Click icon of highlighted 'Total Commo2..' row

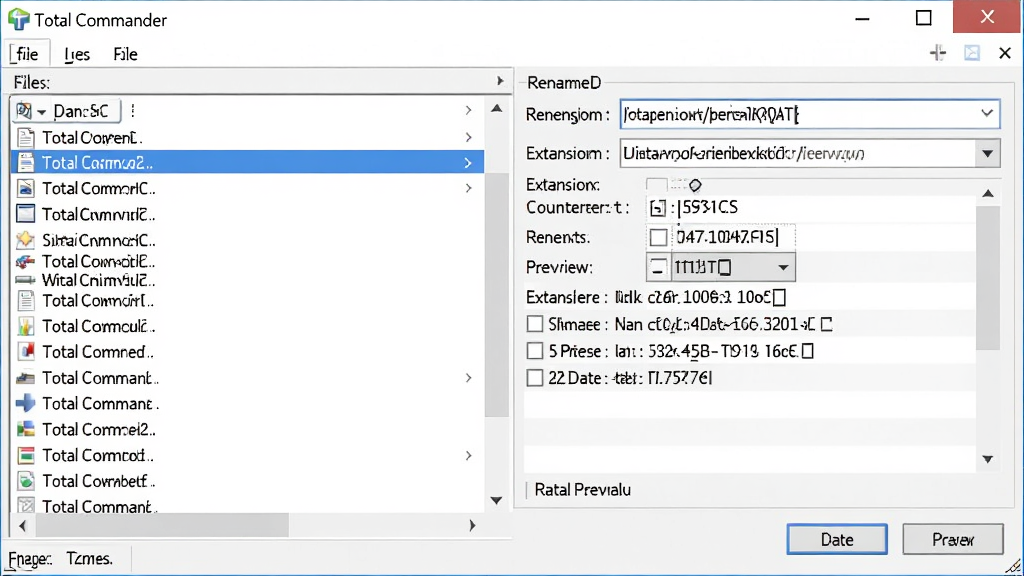point(25,162)
